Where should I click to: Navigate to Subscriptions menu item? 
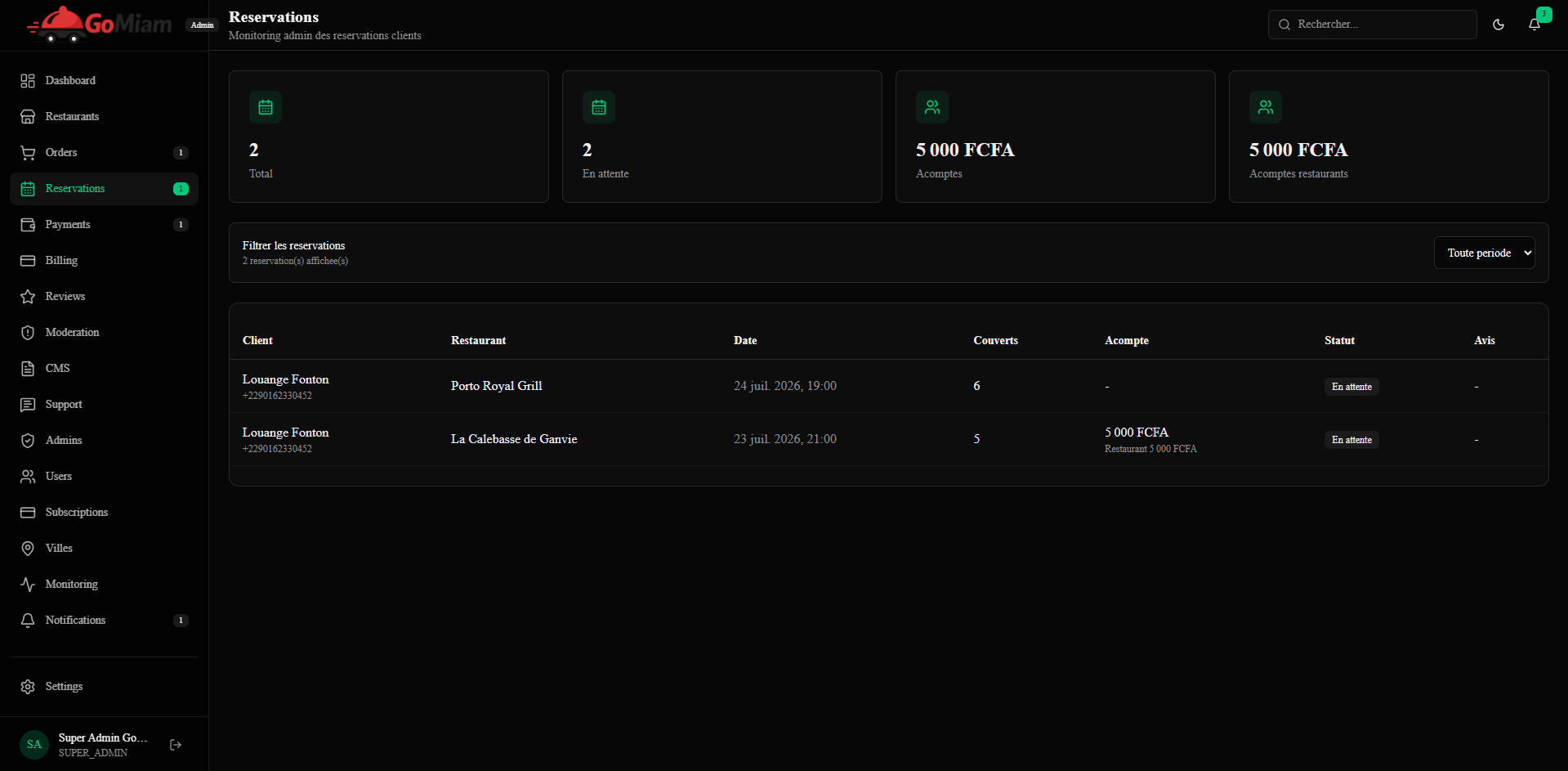[104, 513]
